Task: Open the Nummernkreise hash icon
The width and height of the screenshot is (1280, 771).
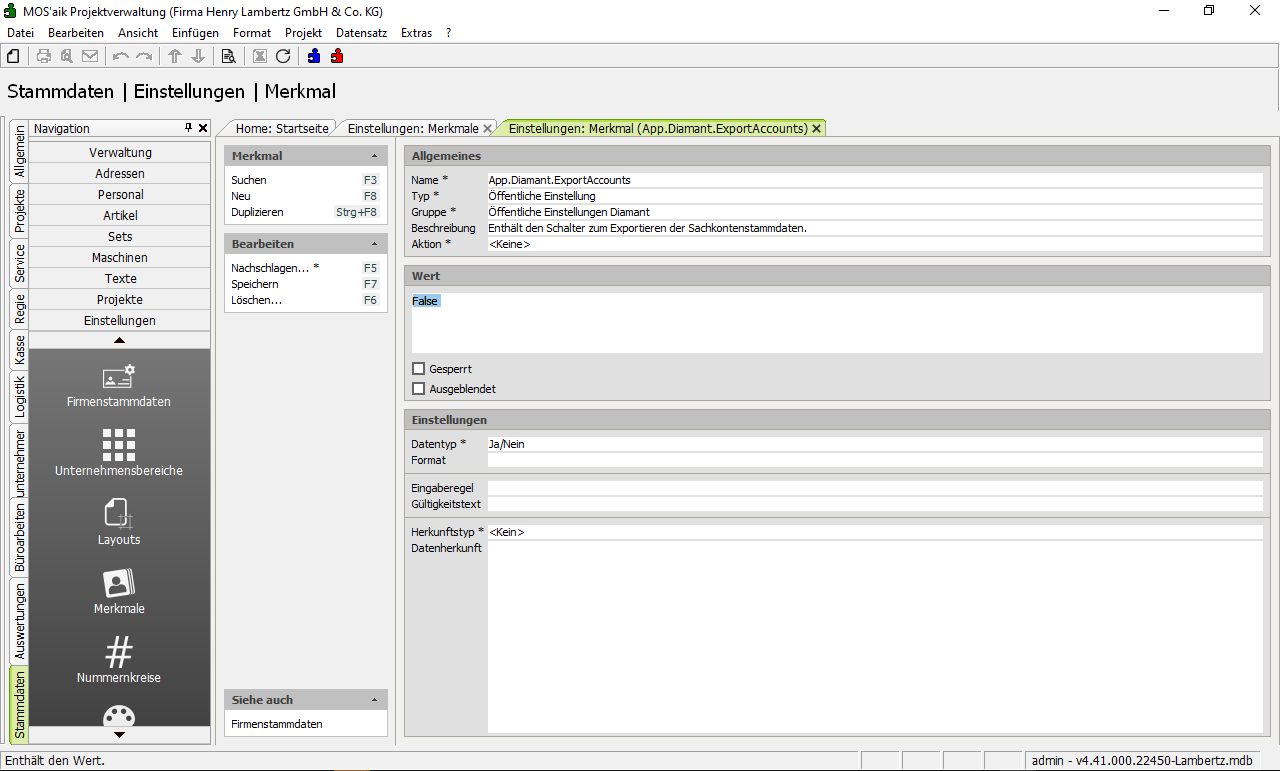Action: (119, 660)
